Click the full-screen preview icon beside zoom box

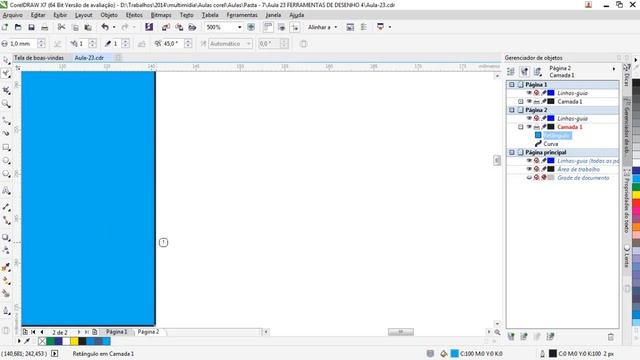(251, 27)
